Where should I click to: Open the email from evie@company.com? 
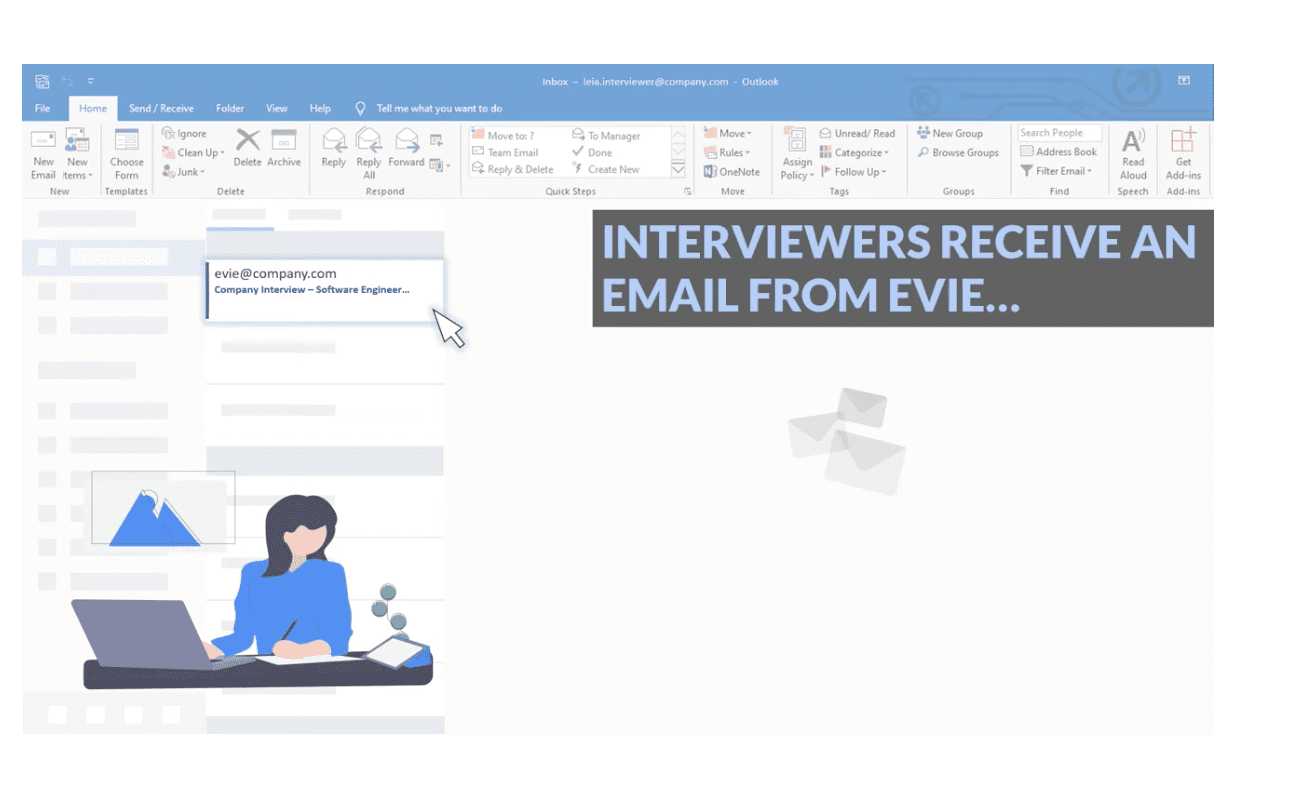tap(325, 290)
